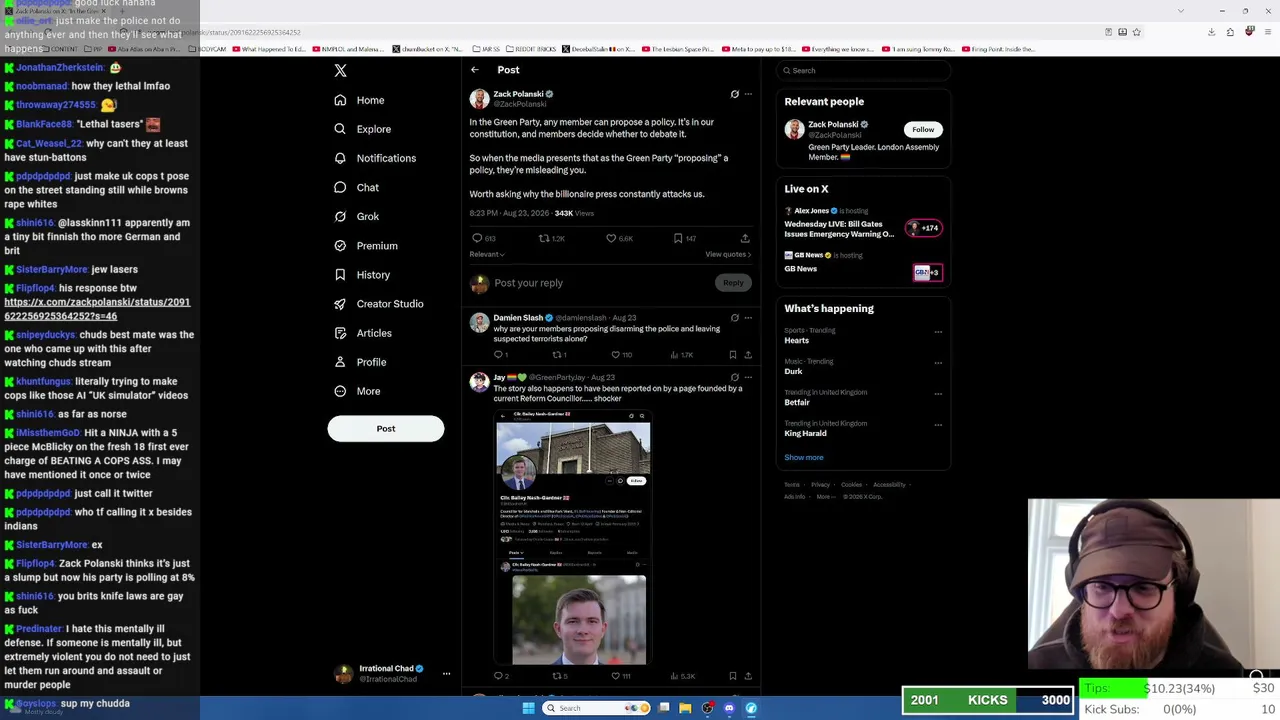1280x720 pixels.
Task: Like Damien Slash's comment (110 likes)
Action: coord(622,355)
